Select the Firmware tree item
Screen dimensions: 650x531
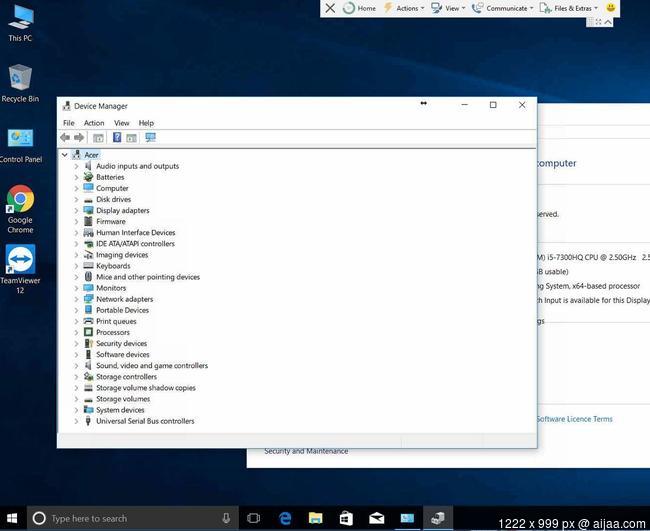pos(111,221)
